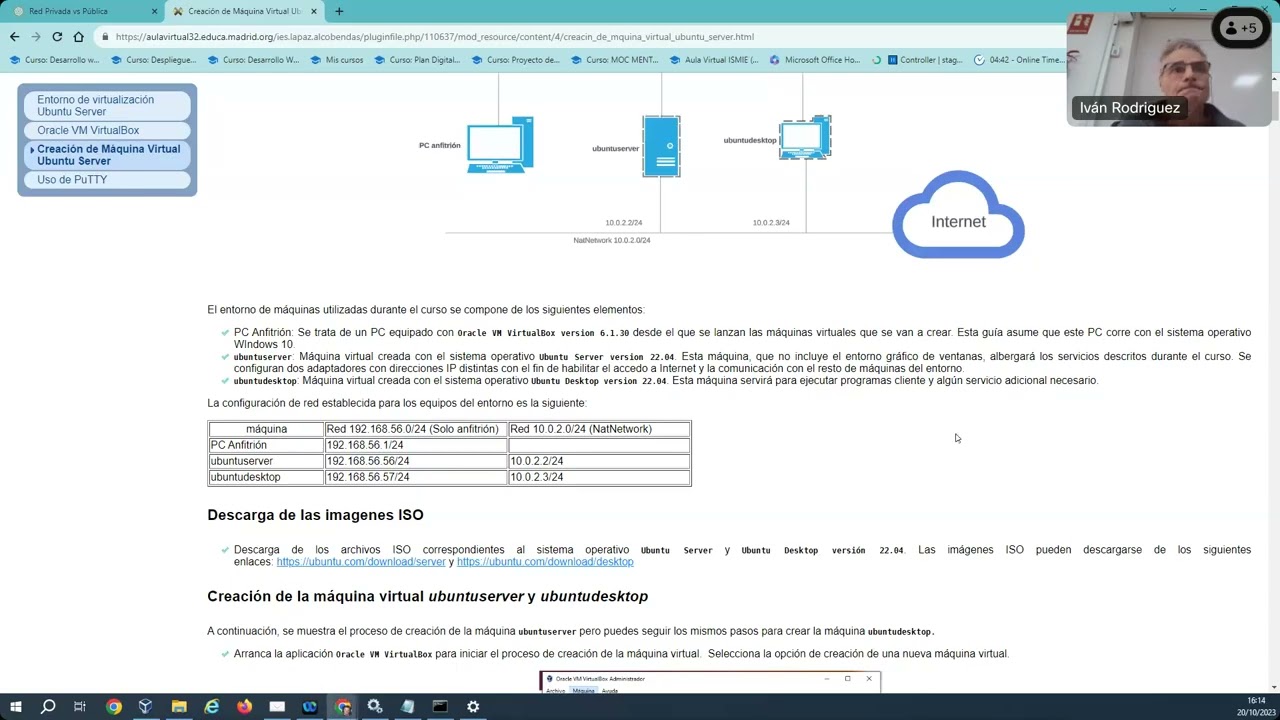Open Microsoft Office Ho... bookmark

pos(814,59)
